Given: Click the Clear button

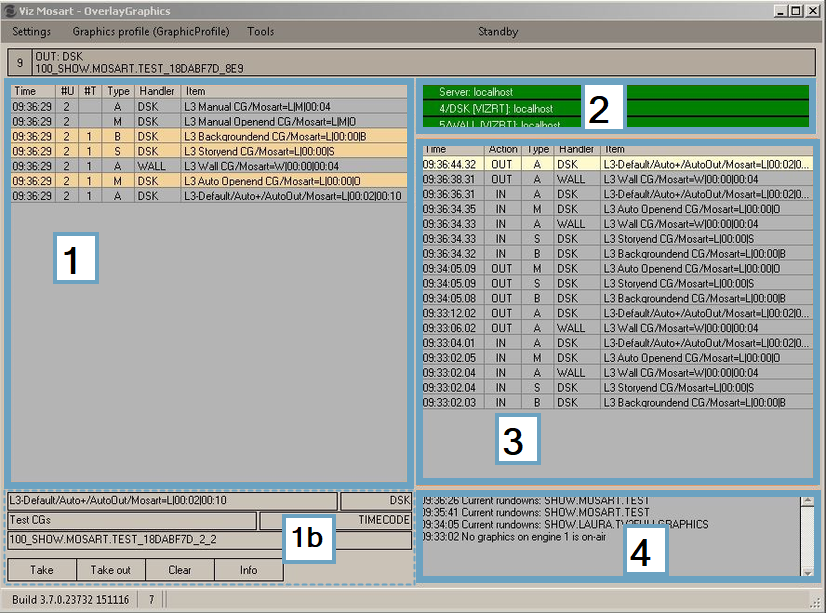Looking at the screenshot, I should [179, 570].
